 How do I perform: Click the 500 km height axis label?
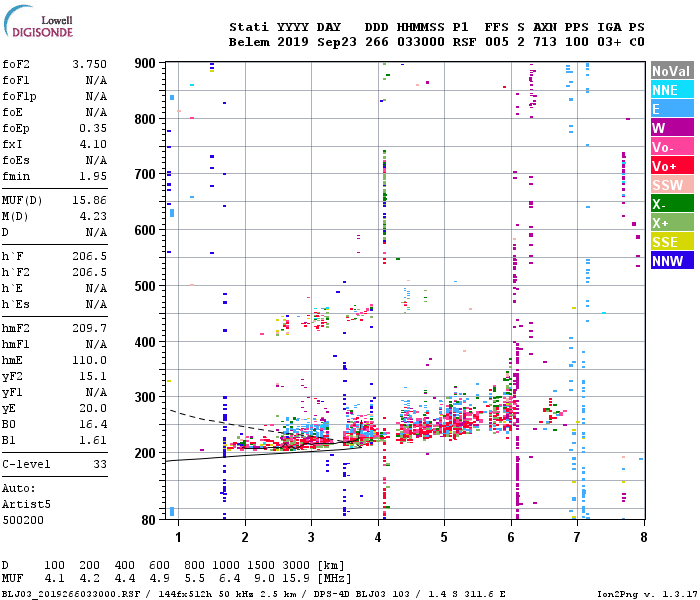click(145, 286)
